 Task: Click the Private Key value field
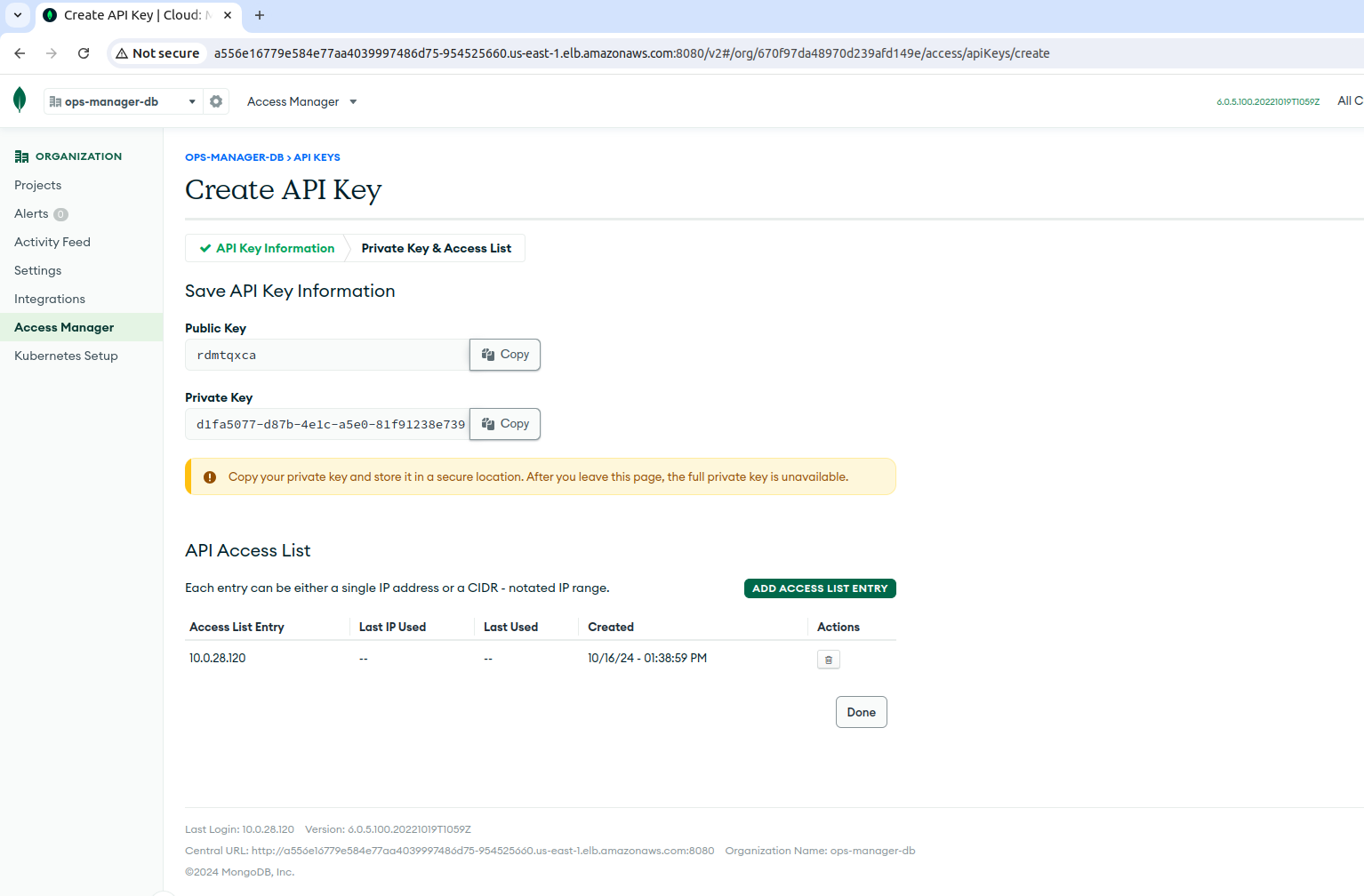coord(327,424)
